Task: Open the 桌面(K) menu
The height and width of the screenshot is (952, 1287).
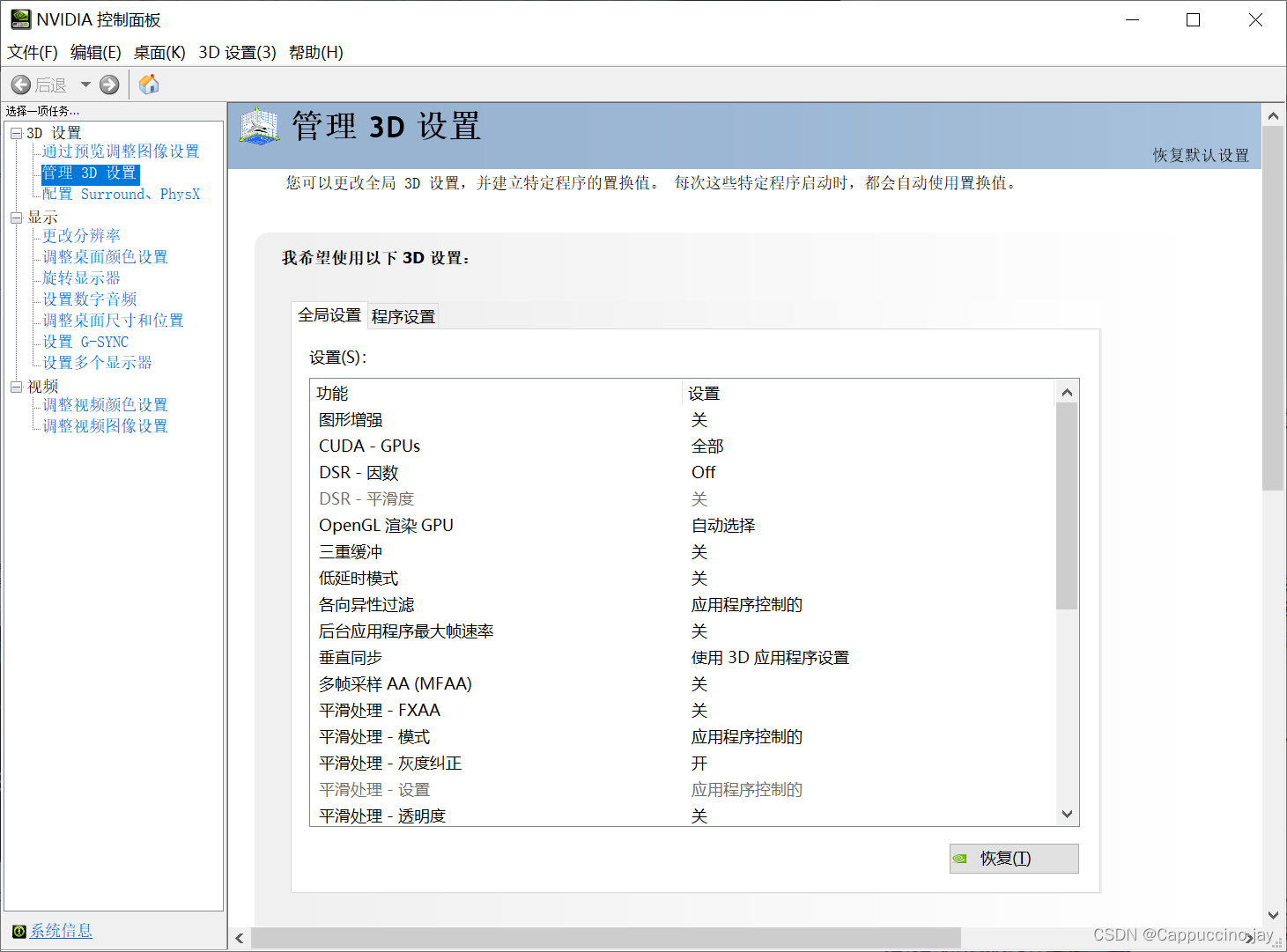Action: point(159,52)
